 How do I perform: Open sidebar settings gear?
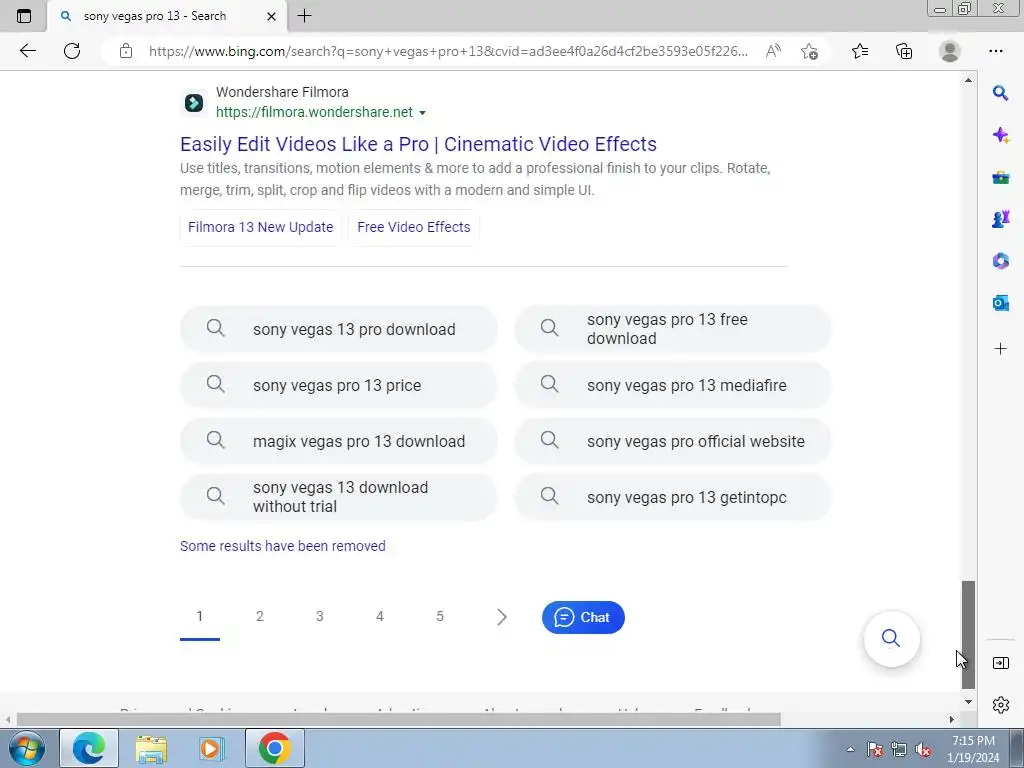(x=1000, y=705)
